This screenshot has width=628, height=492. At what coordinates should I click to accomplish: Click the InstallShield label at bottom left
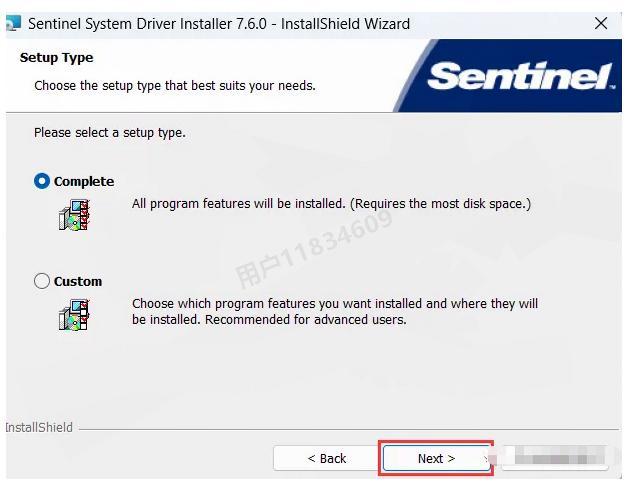pyautogui.click(x=39, y=427)
